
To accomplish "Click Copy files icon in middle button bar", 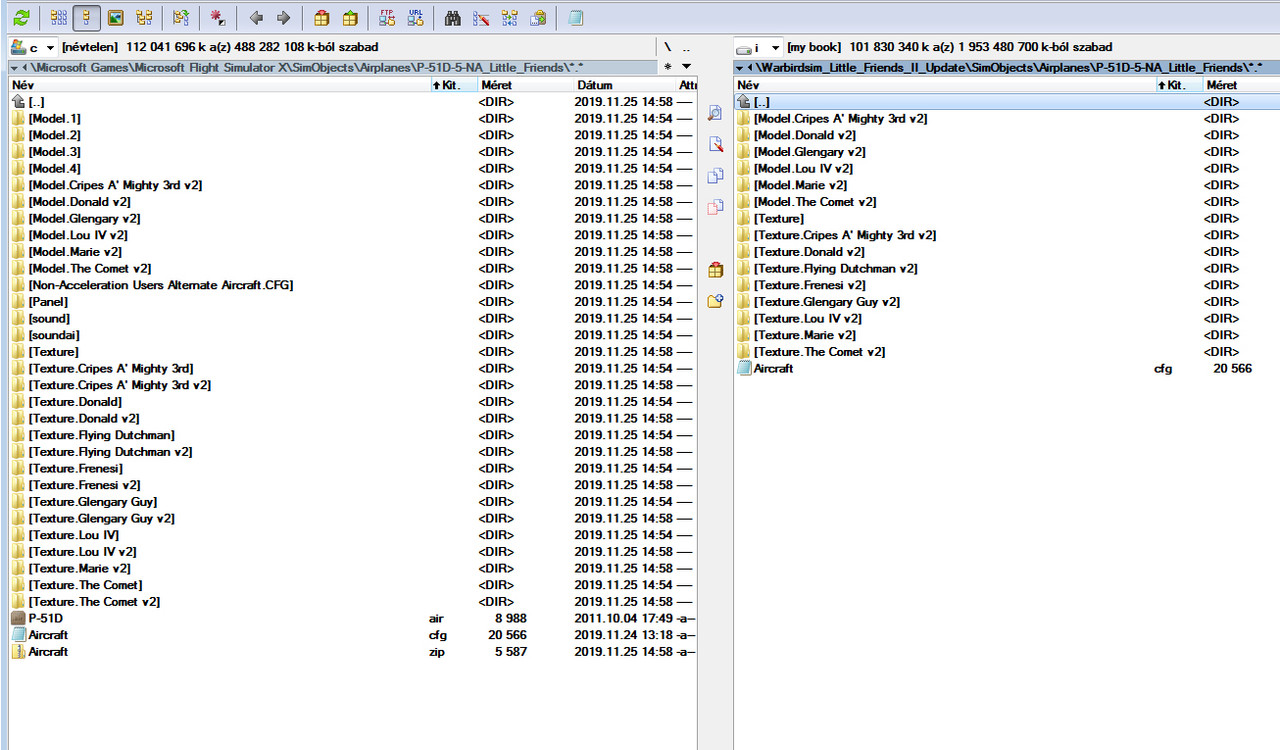I will pyautogui.click(x=715, y=176).
